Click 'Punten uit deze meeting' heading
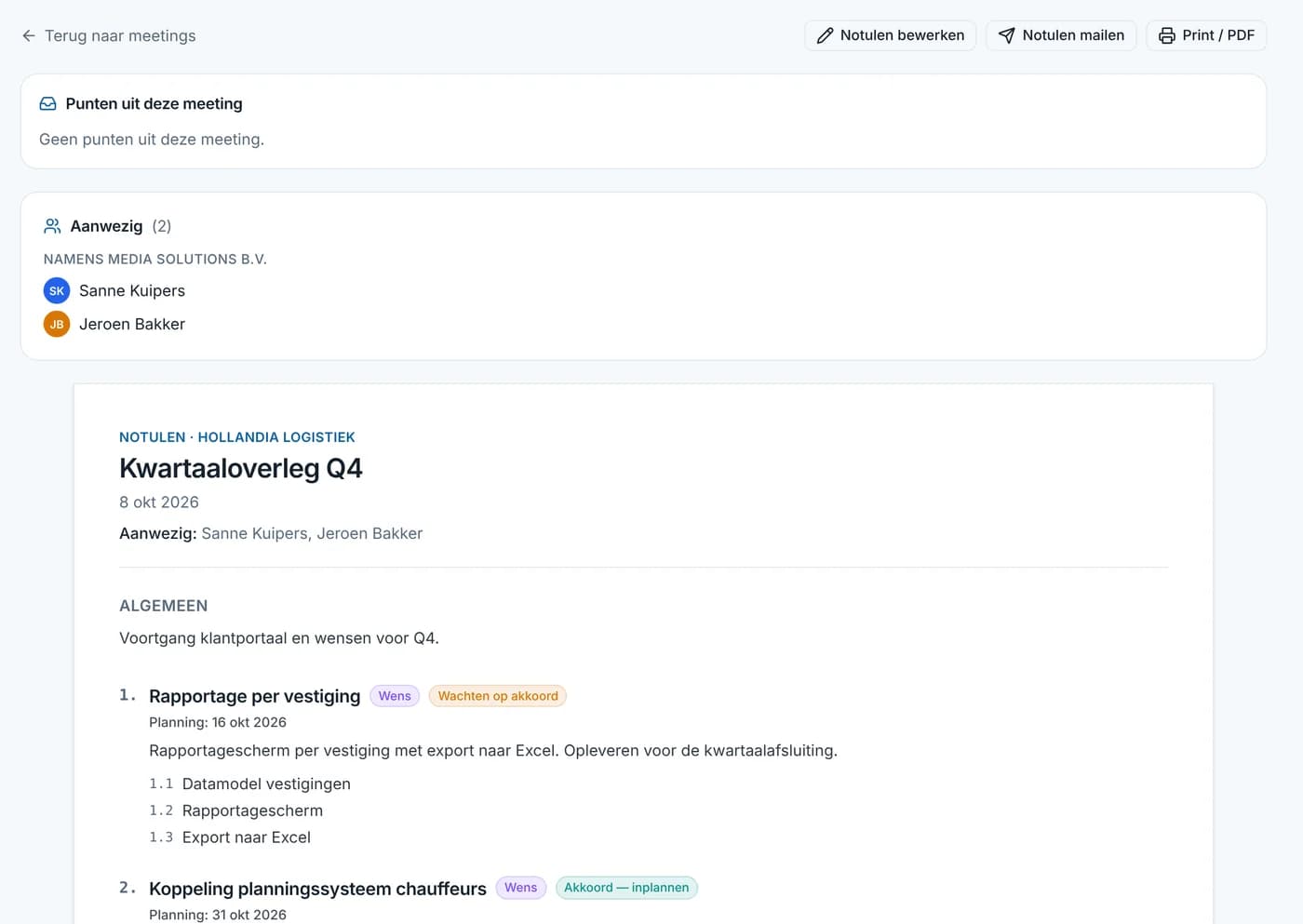This screenshot has width=1303, height=924. pyautogui.click(x=154, y=104)
